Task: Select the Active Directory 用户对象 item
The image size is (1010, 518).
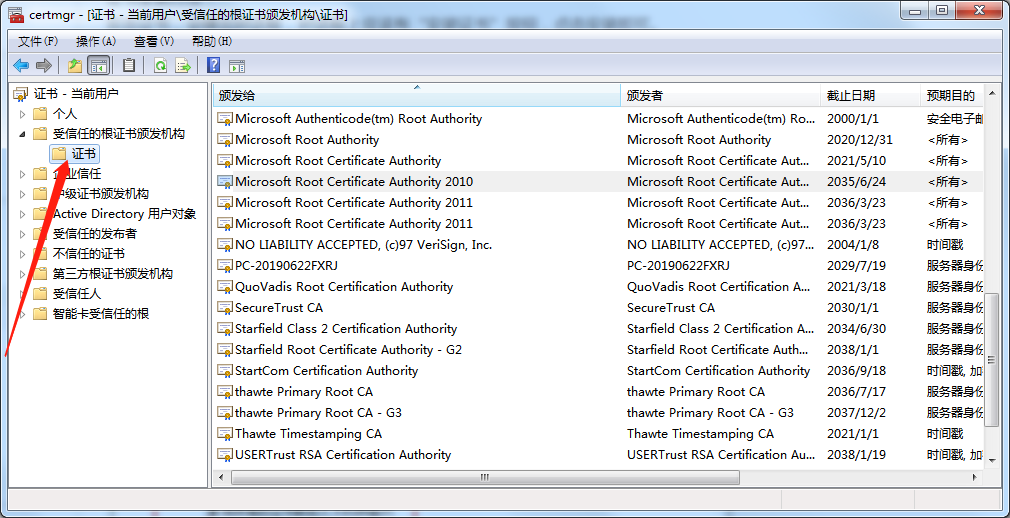Action: (x=124, y=214)
